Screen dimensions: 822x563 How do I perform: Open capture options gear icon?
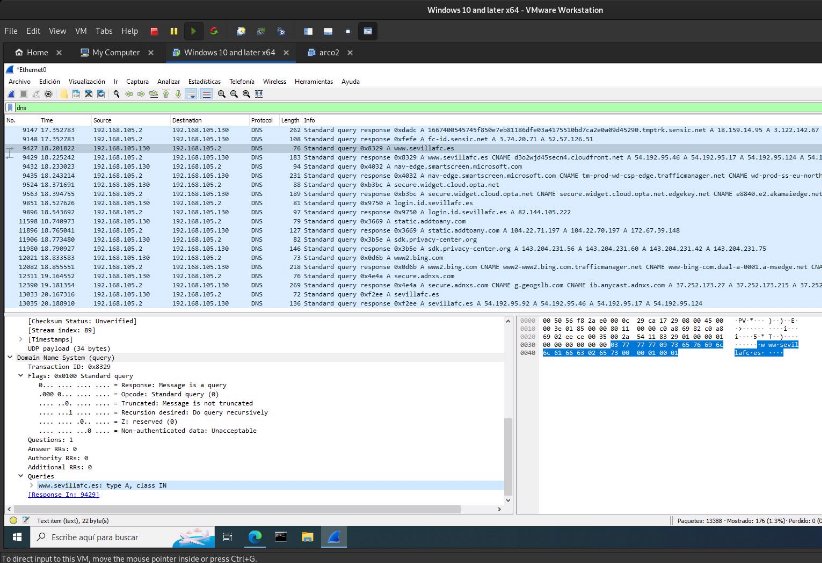[48, 94]
